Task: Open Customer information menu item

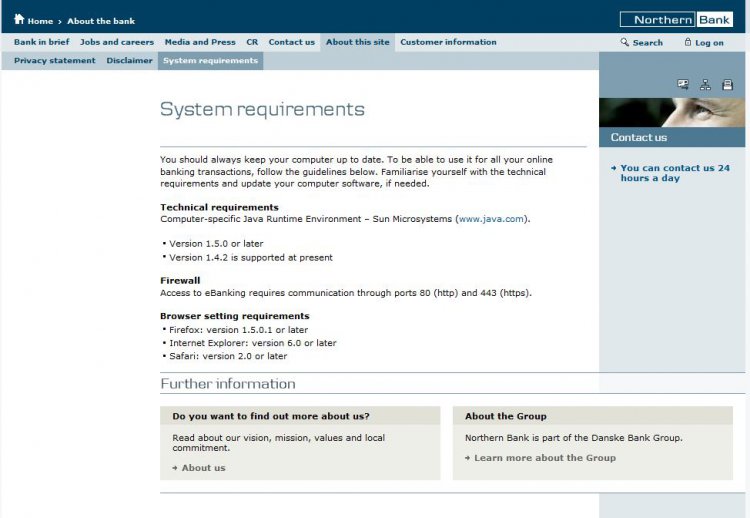Action: click(x=448, y=42)
